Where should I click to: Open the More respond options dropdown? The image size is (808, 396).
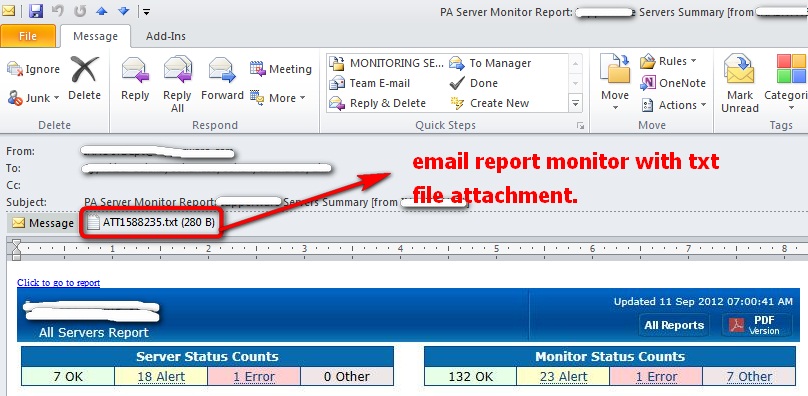278,97
